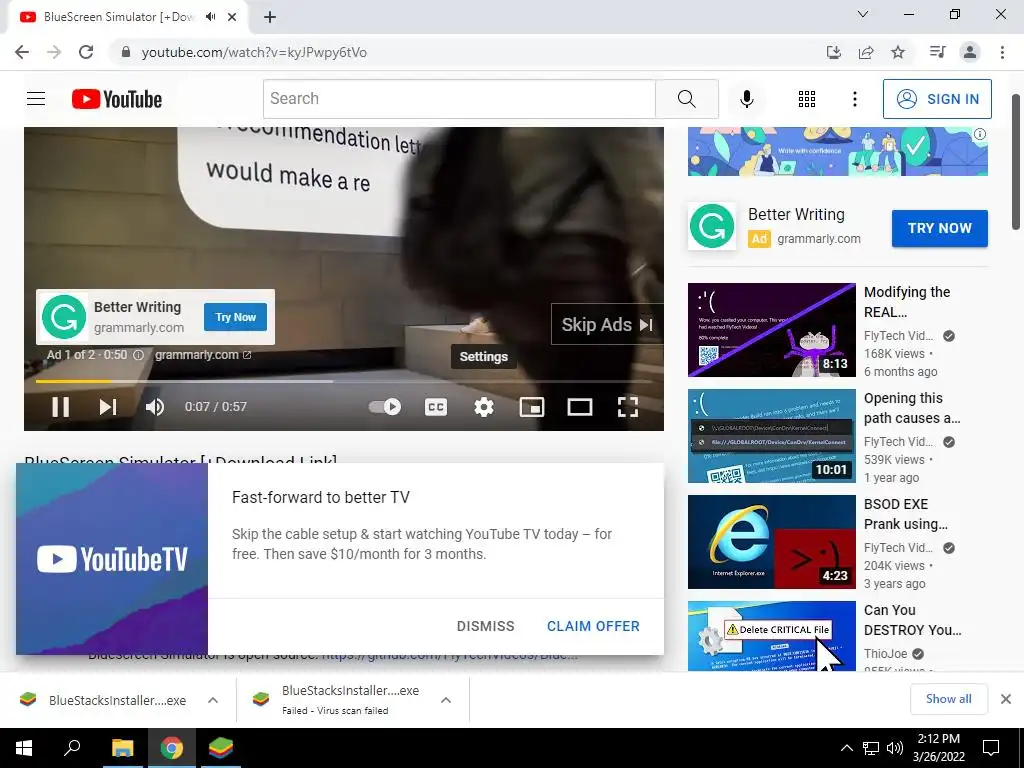The image size is (1024, 768).
Task: Toggle the autoplay switch in player
Action: tap(385, 407)
